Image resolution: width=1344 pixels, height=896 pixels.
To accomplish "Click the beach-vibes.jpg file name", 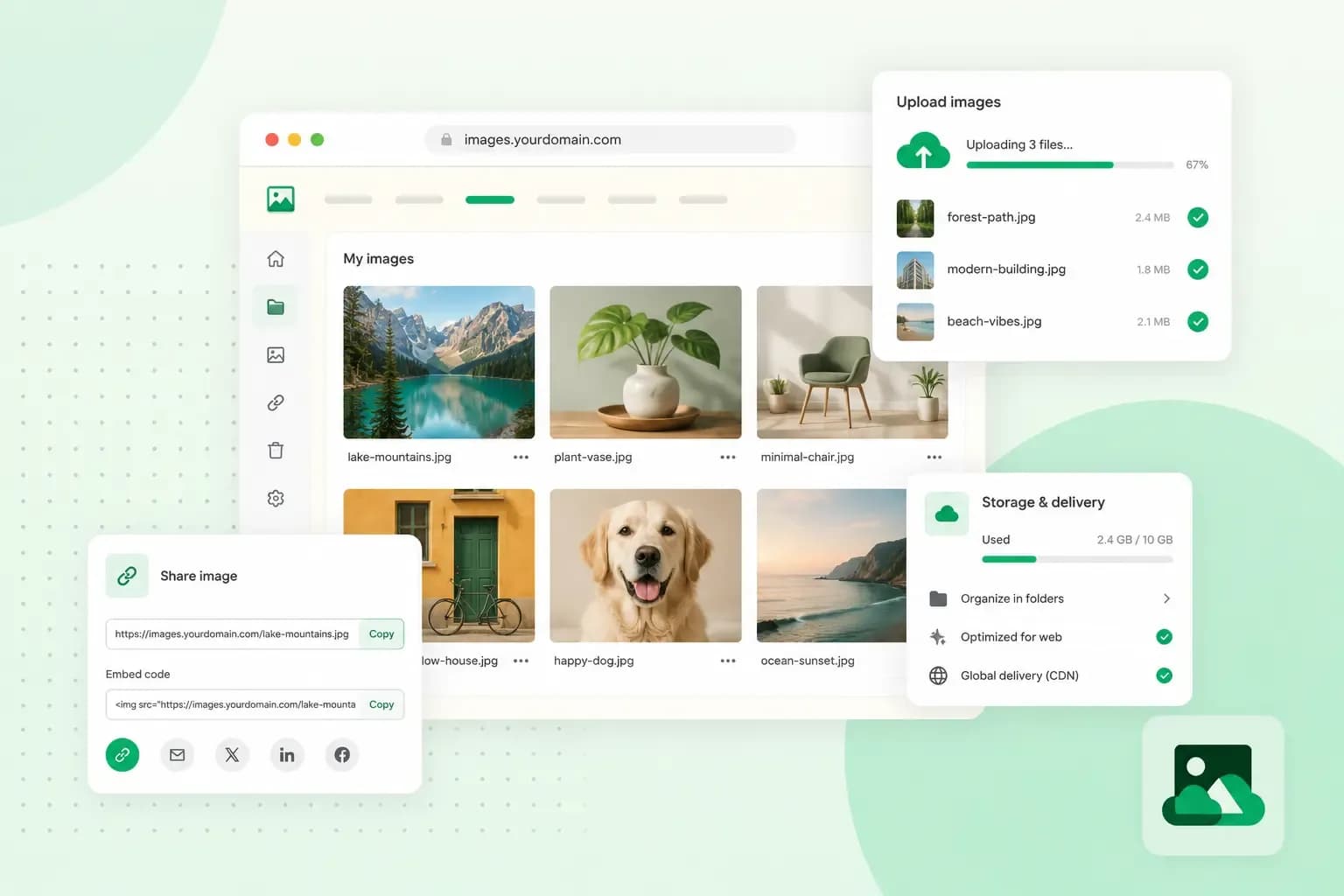I will [994, 321].
